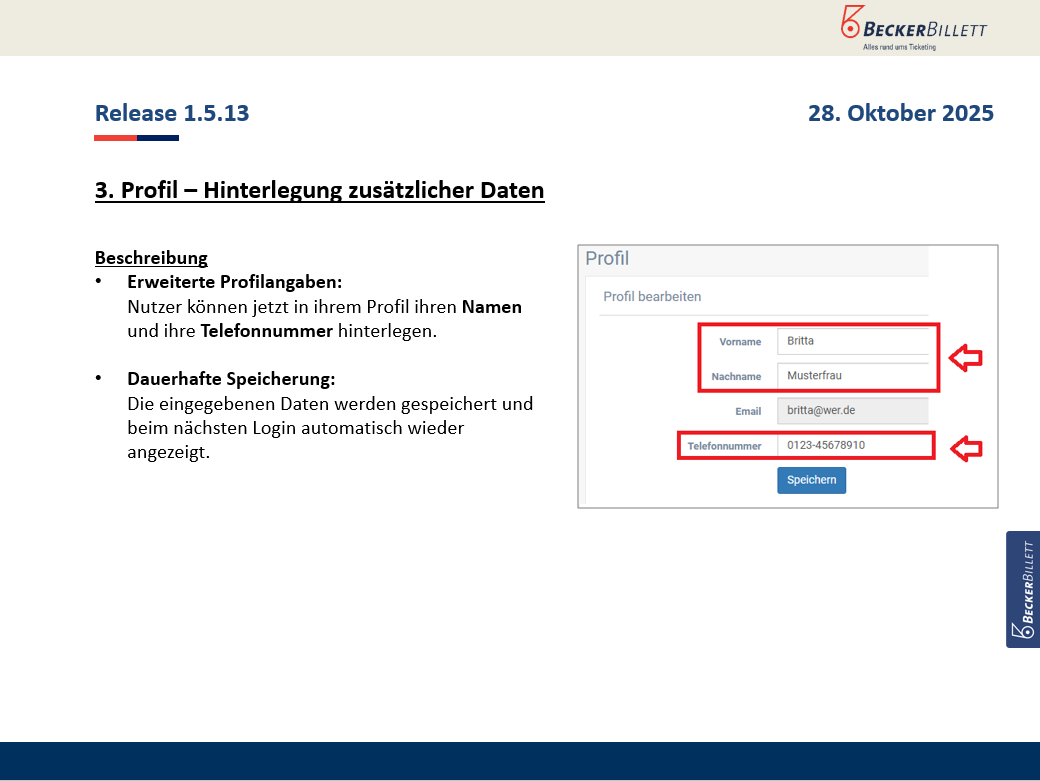Click the date '28. Oktober 2025'
This screenshot has height=781, width=1040.
point(900,113)
